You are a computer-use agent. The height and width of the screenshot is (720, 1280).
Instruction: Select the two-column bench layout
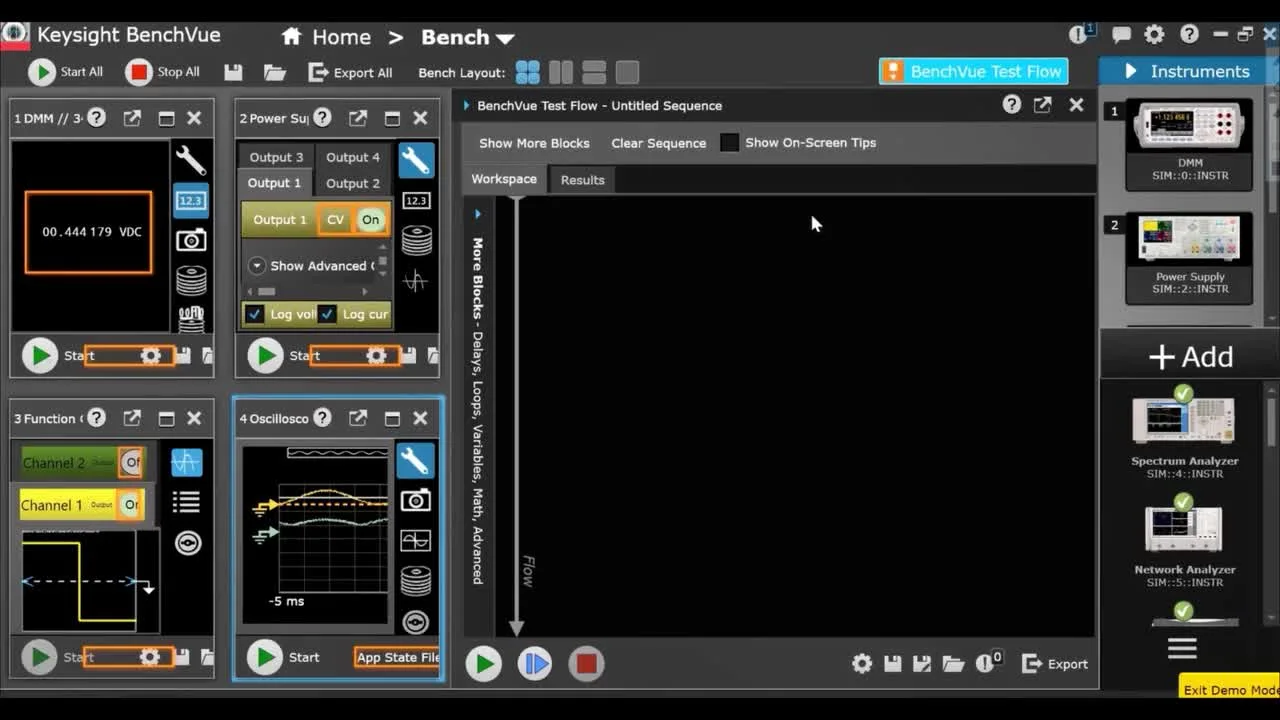pyautogui.click(x=561, y=72)
